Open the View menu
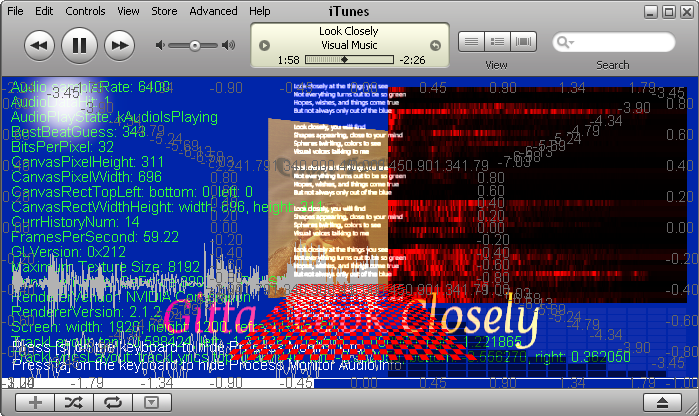The height and width of the screenshot is (416, 699). 128,11
